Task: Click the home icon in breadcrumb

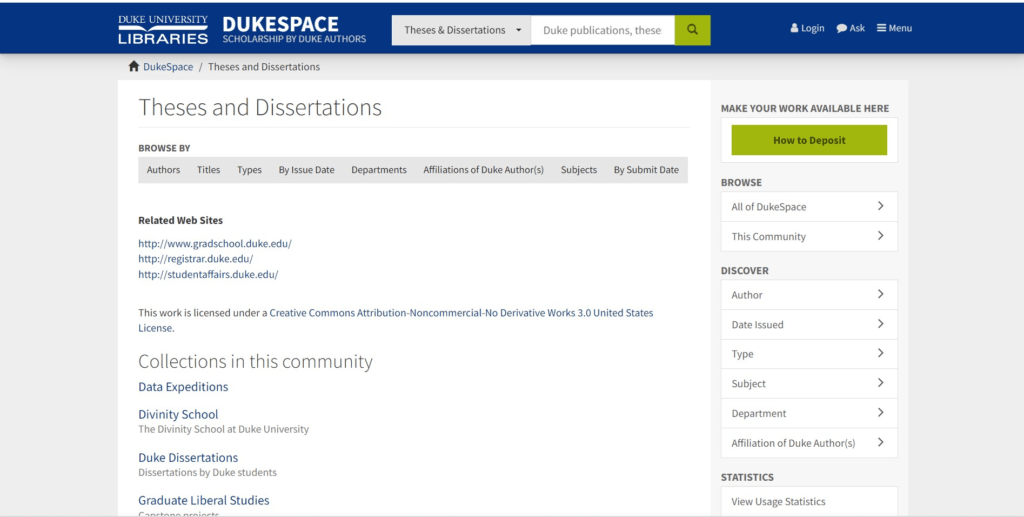Action: 134,67
